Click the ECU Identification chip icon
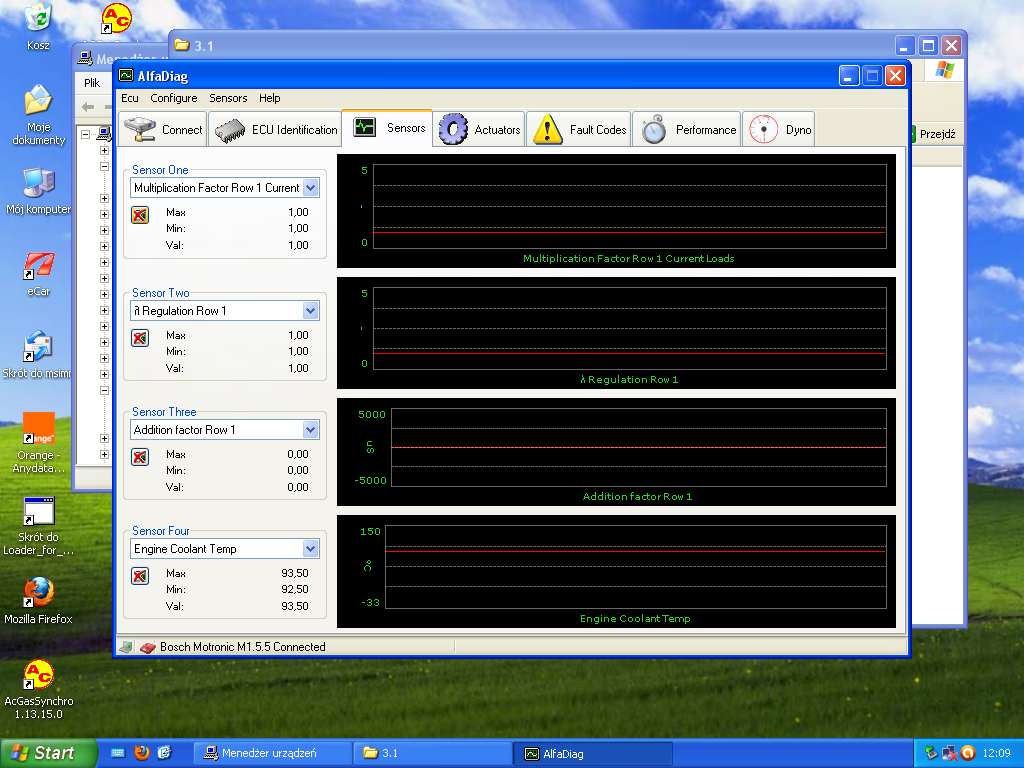 231,130
